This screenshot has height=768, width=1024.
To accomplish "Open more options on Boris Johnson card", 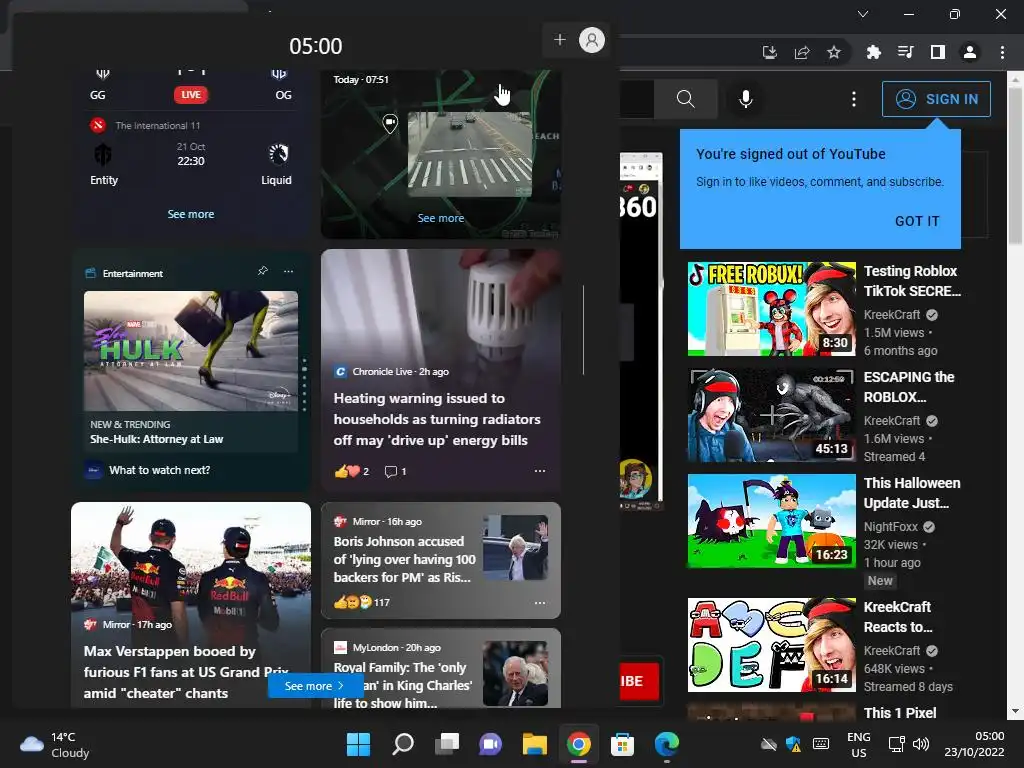I will [539, 603].
